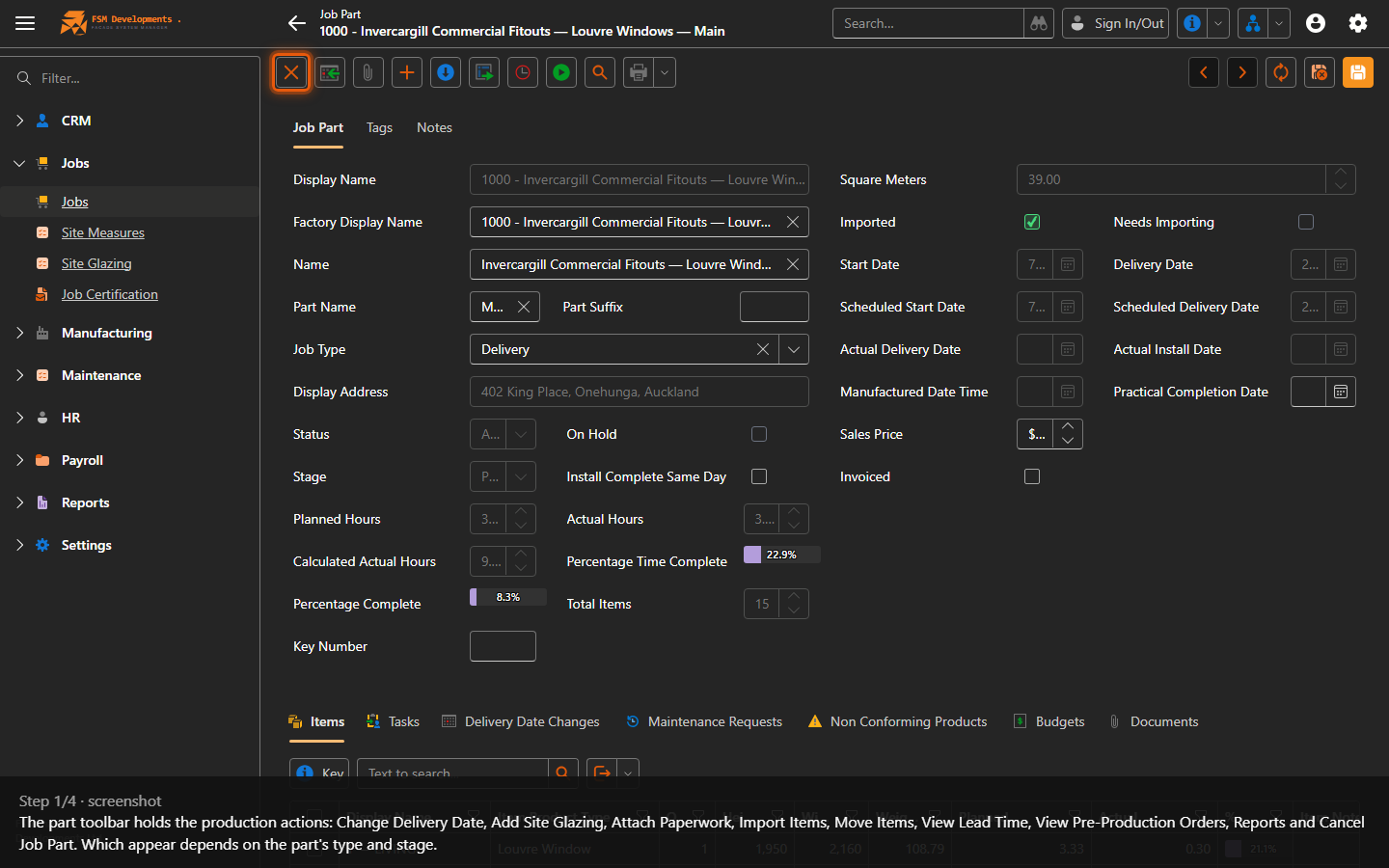
Task: Open the Budgets tab
Action: click(1049, 721)
